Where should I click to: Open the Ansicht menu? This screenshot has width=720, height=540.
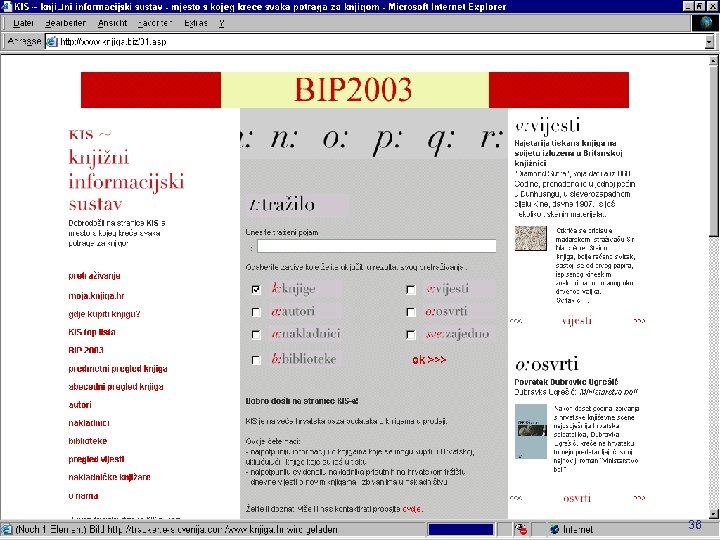coord(112,23)
